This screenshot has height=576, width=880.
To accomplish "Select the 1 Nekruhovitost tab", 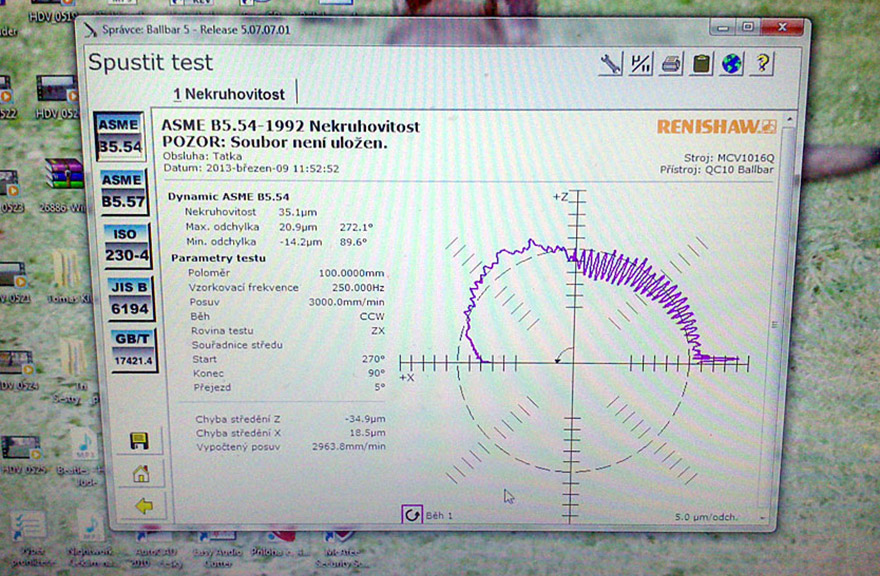I will pos(229,94).
